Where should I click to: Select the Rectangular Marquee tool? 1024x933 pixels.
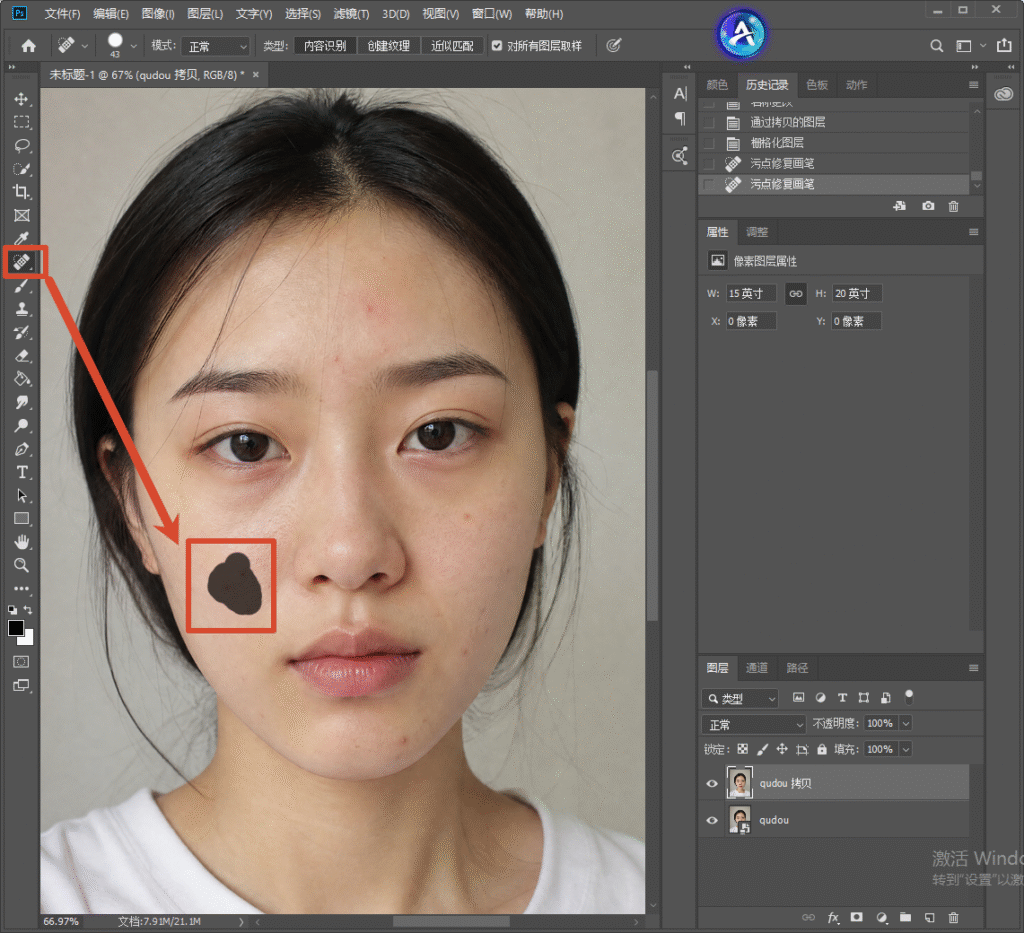tap(22, 122)
